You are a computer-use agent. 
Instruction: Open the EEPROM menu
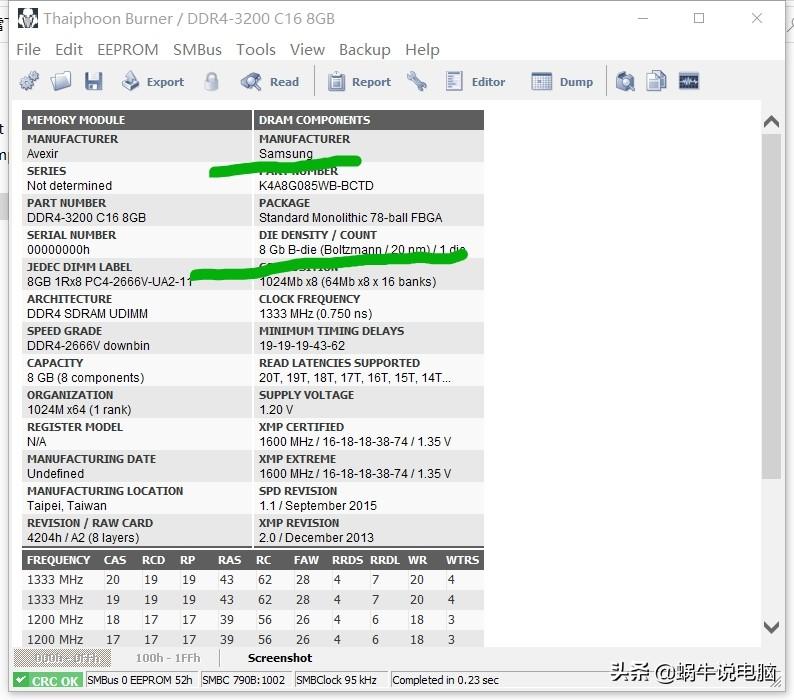127,49
